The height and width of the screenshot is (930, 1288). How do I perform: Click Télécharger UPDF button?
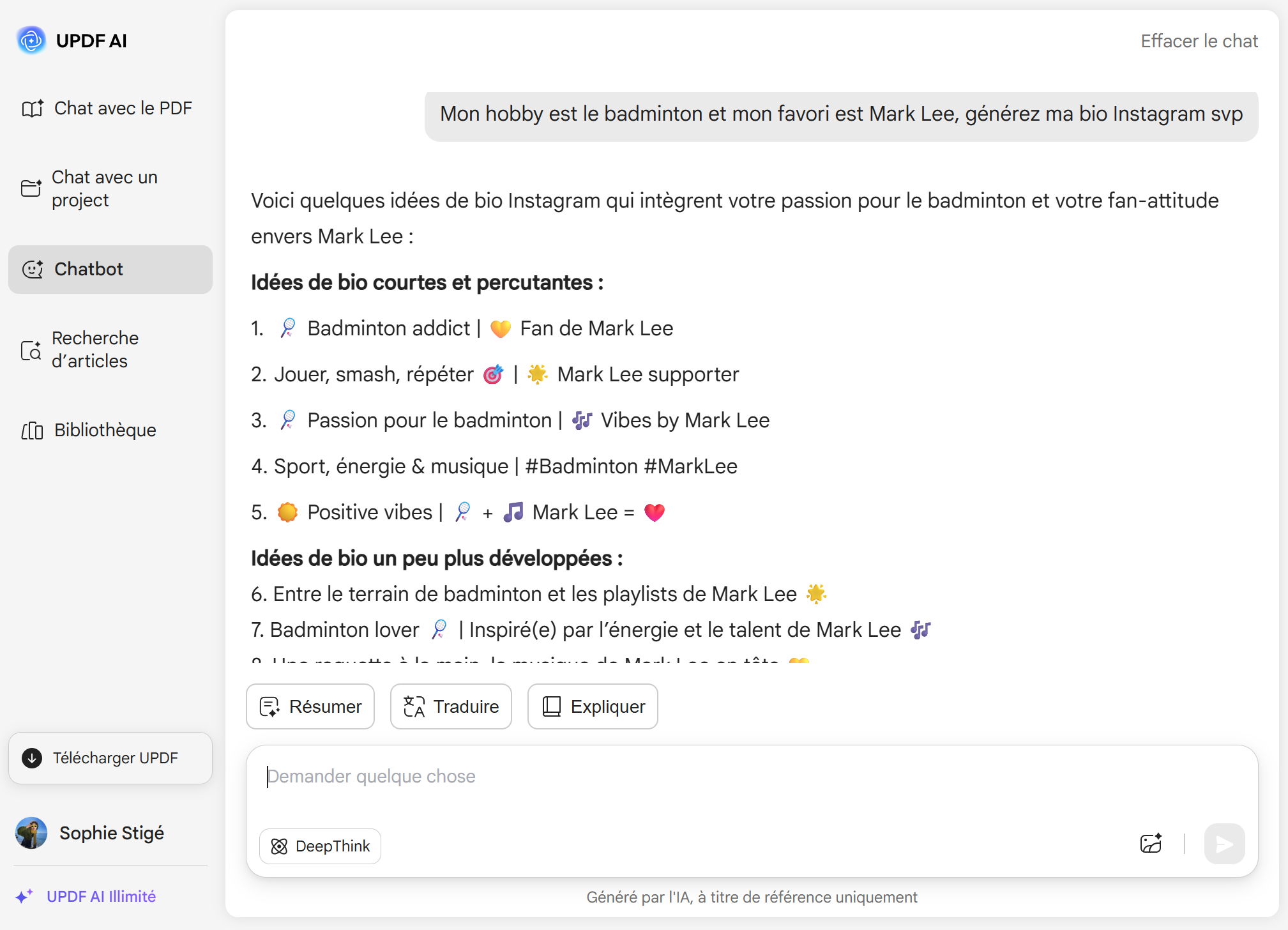click(110, 758)
